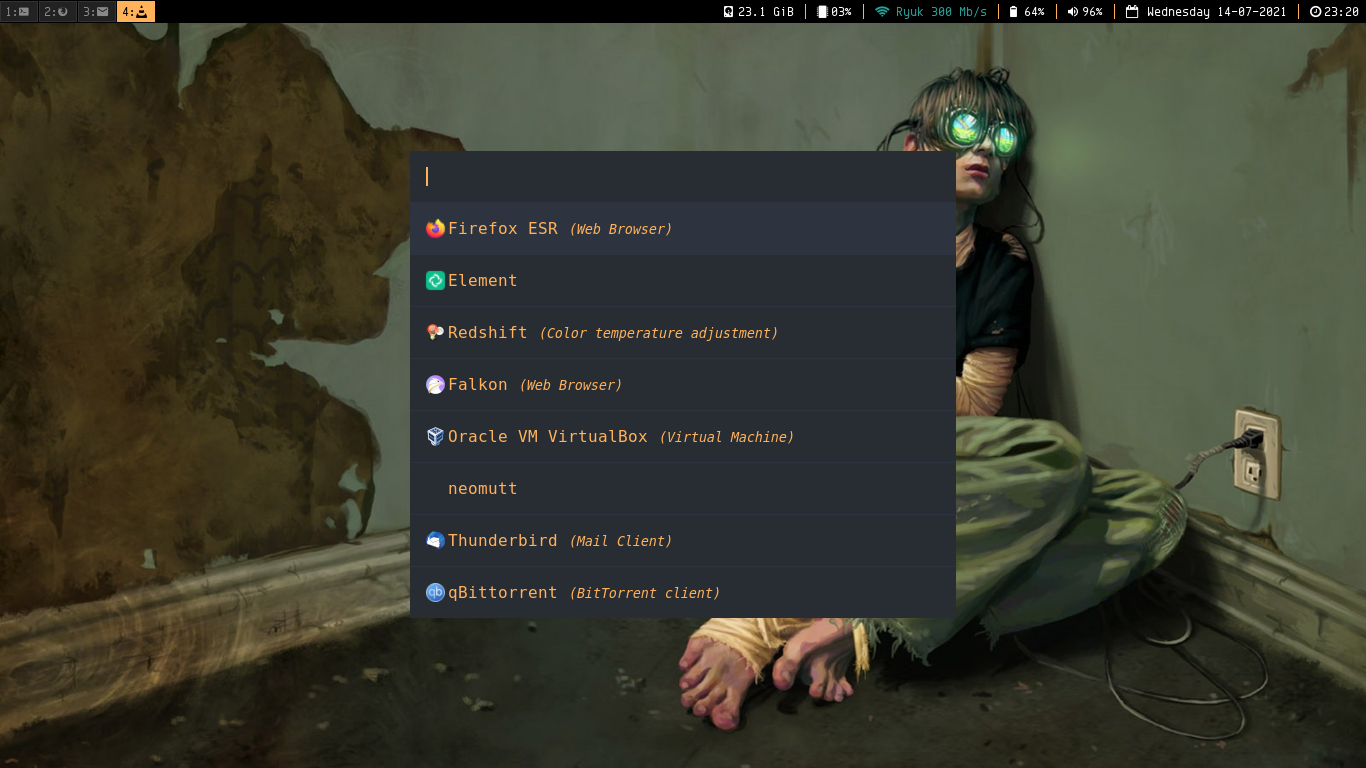This screenshot has height=768, width=1366.
Task: Click the green Element app icon
Action: (x=435, y=281)
